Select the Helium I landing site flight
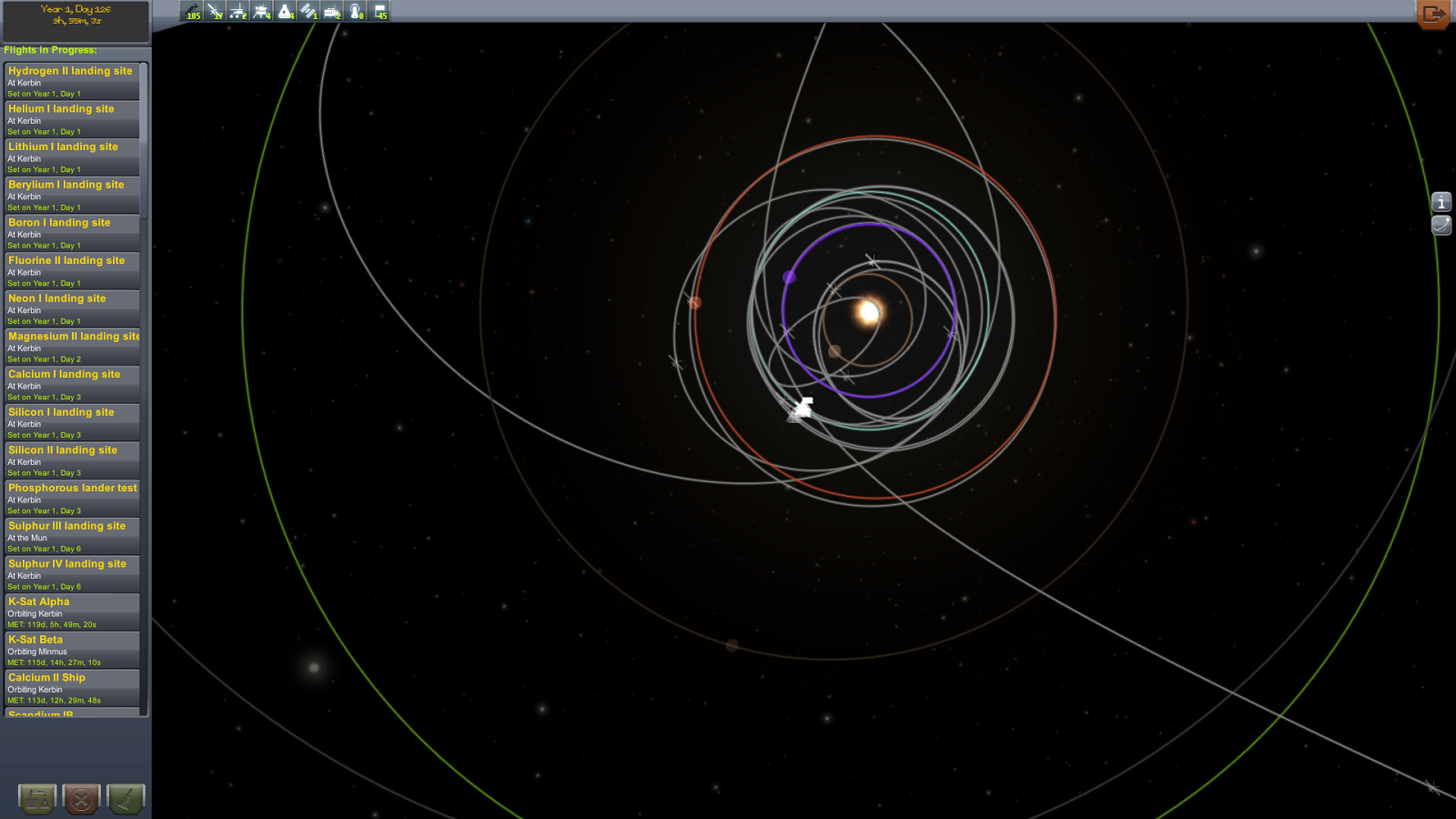1456x819 pixels. point(73,119)
